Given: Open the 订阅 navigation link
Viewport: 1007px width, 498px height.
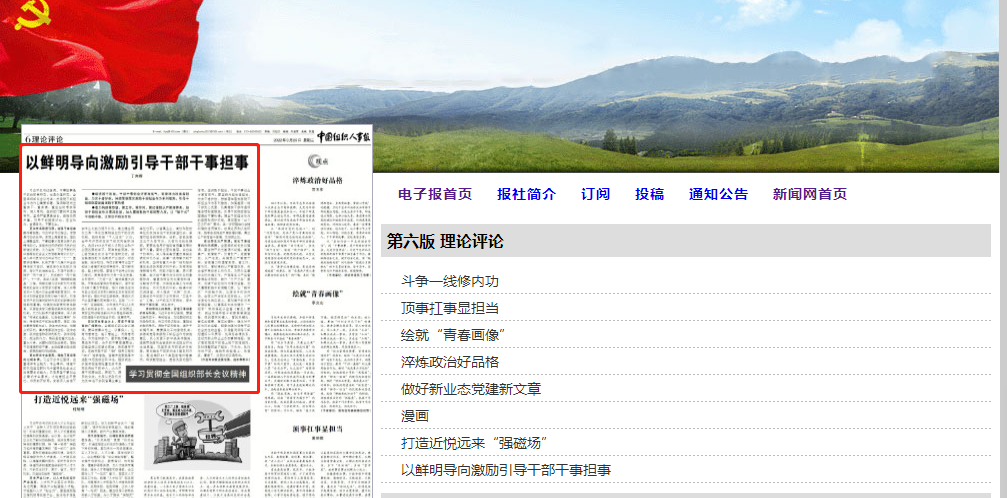Looking at the screenshot, I should tap(595, 194).
